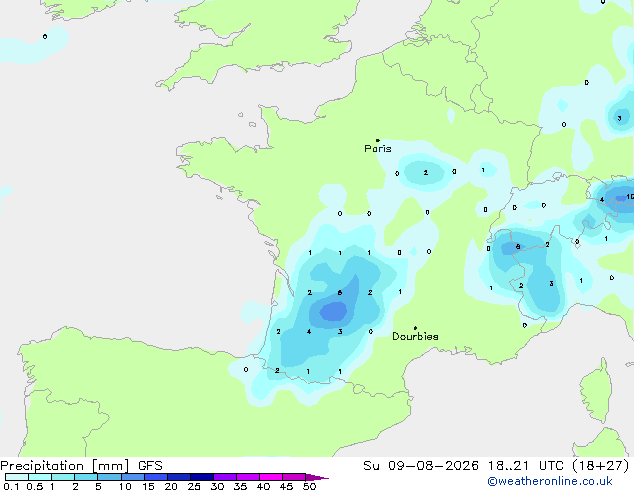Screen dimensions: 634x490
Task: Click the '20' legend scale label
Action: [x=171, y=486]
